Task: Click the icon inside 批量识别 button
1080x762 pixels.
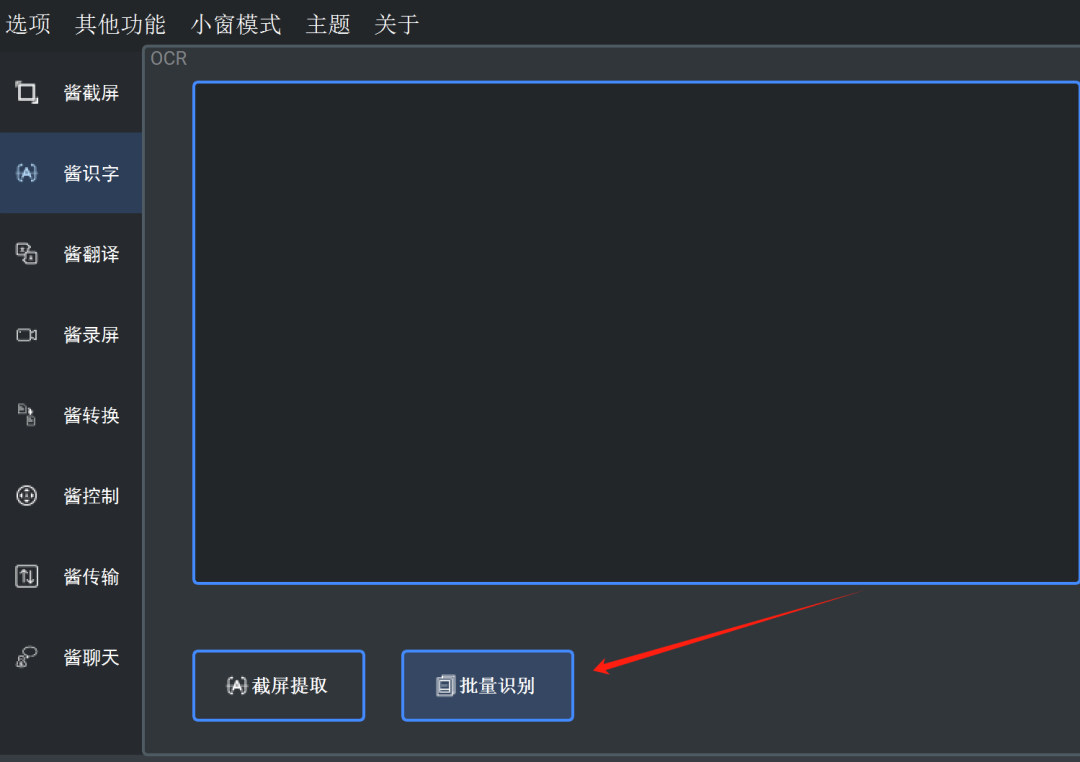Action: click(x=445, y=686)
